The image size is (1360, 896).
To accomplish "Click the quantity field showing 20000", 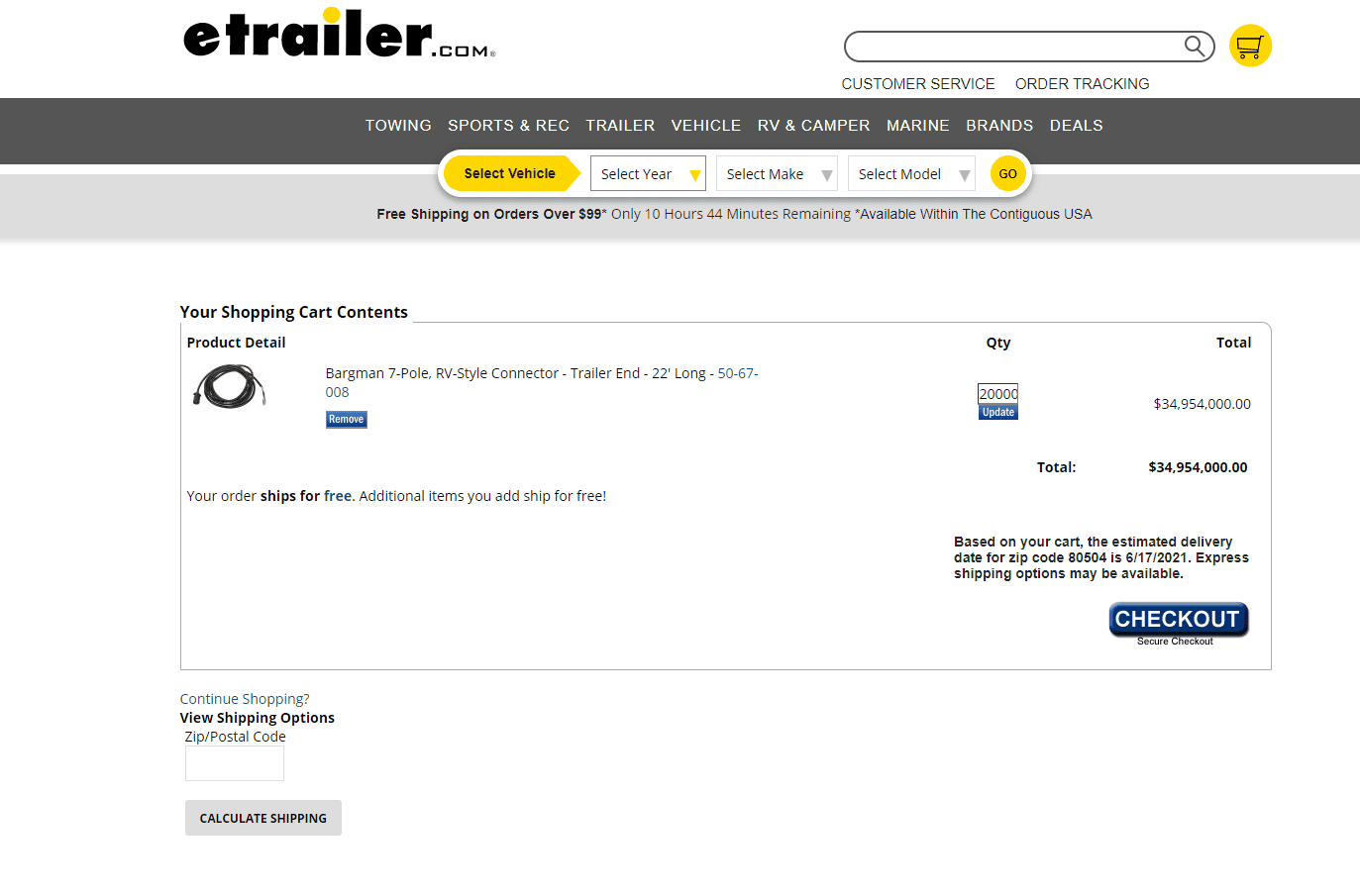I will [x=998, y=394].
